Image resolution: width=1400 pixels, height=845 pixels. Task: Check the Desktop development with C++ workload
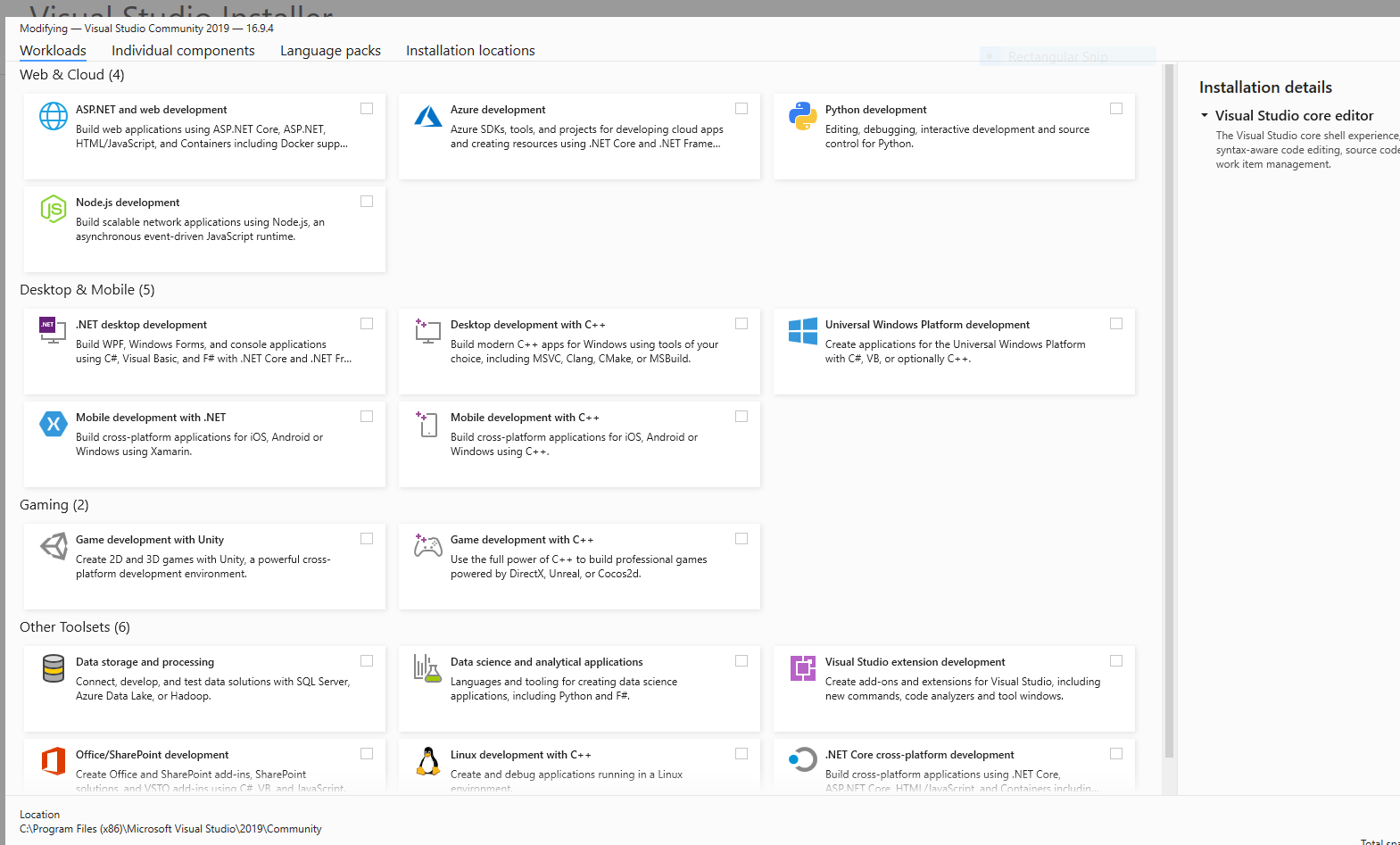pyautogui.click(x=741, y=324)
